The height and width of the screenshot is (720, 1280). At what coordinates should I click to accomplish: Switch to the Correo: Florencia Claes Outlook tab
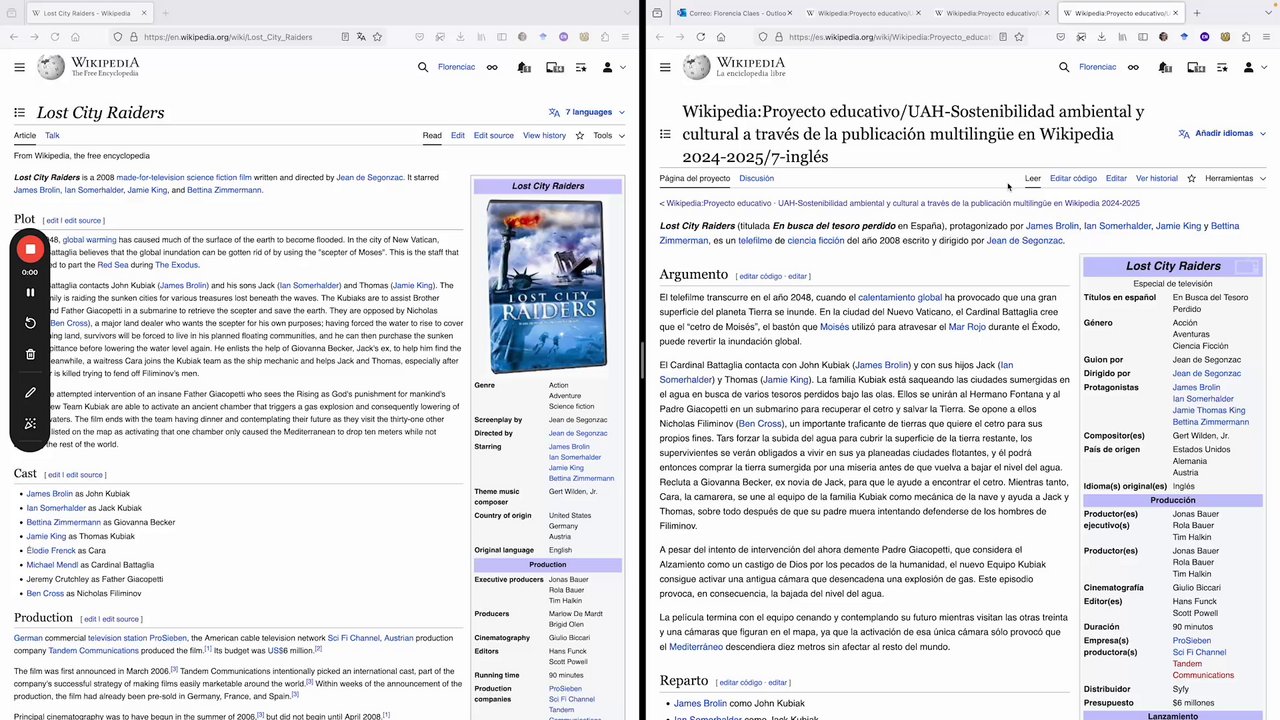tap(733, 13)
